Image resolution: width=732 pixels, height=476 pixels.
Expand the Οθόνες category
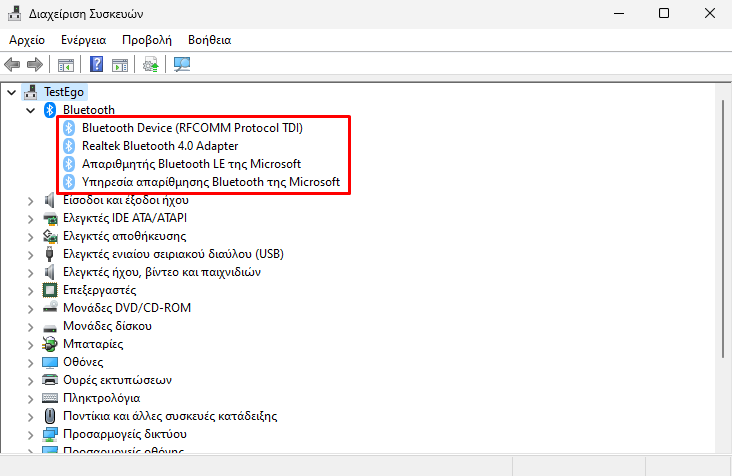point(30,363)
